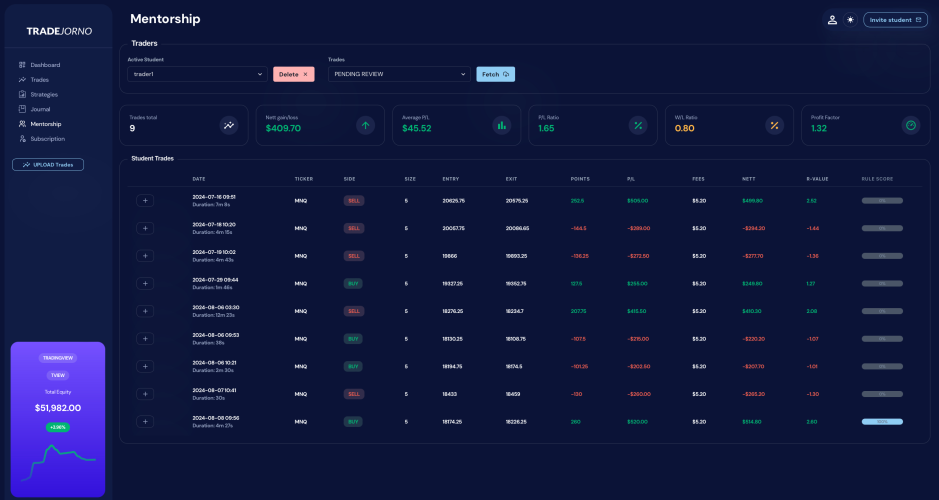This screenshot has height=500, width=939.
Task: Go to Trades in the sidebar
Action: (x=40, y=80)
